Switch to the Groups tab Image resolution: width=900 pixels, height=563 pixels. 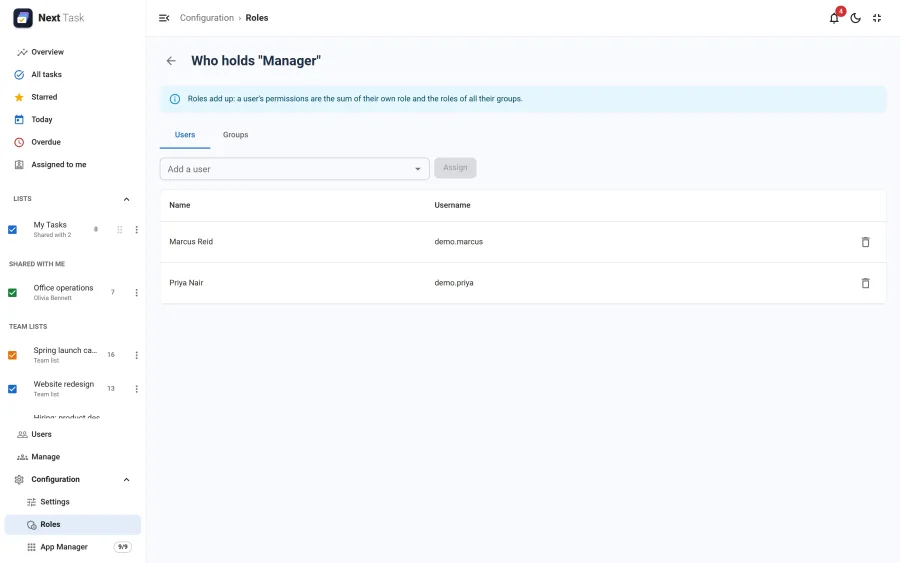click(235, 135)
